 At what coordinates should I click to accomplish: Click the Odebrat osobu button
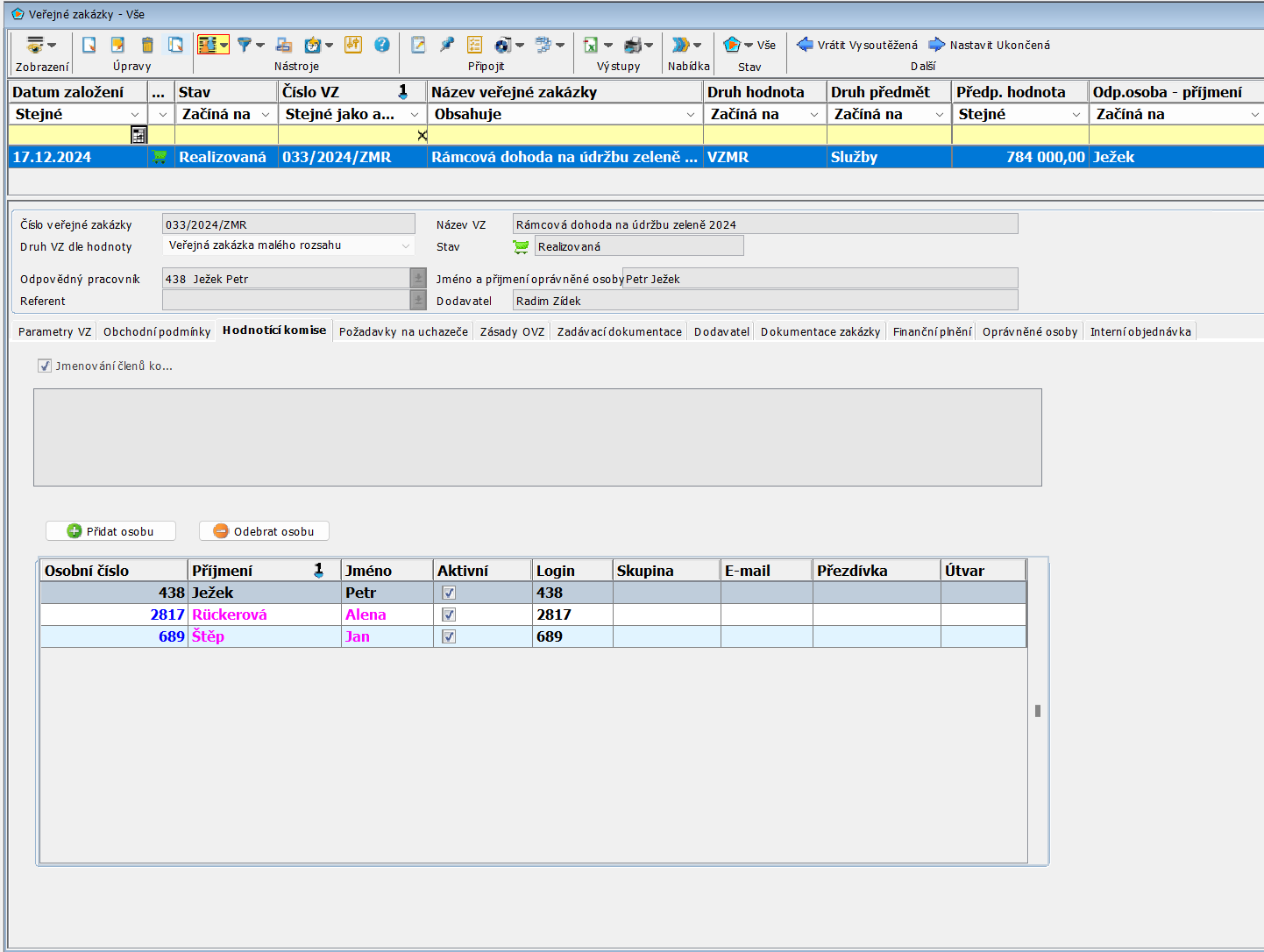[264, 531]
